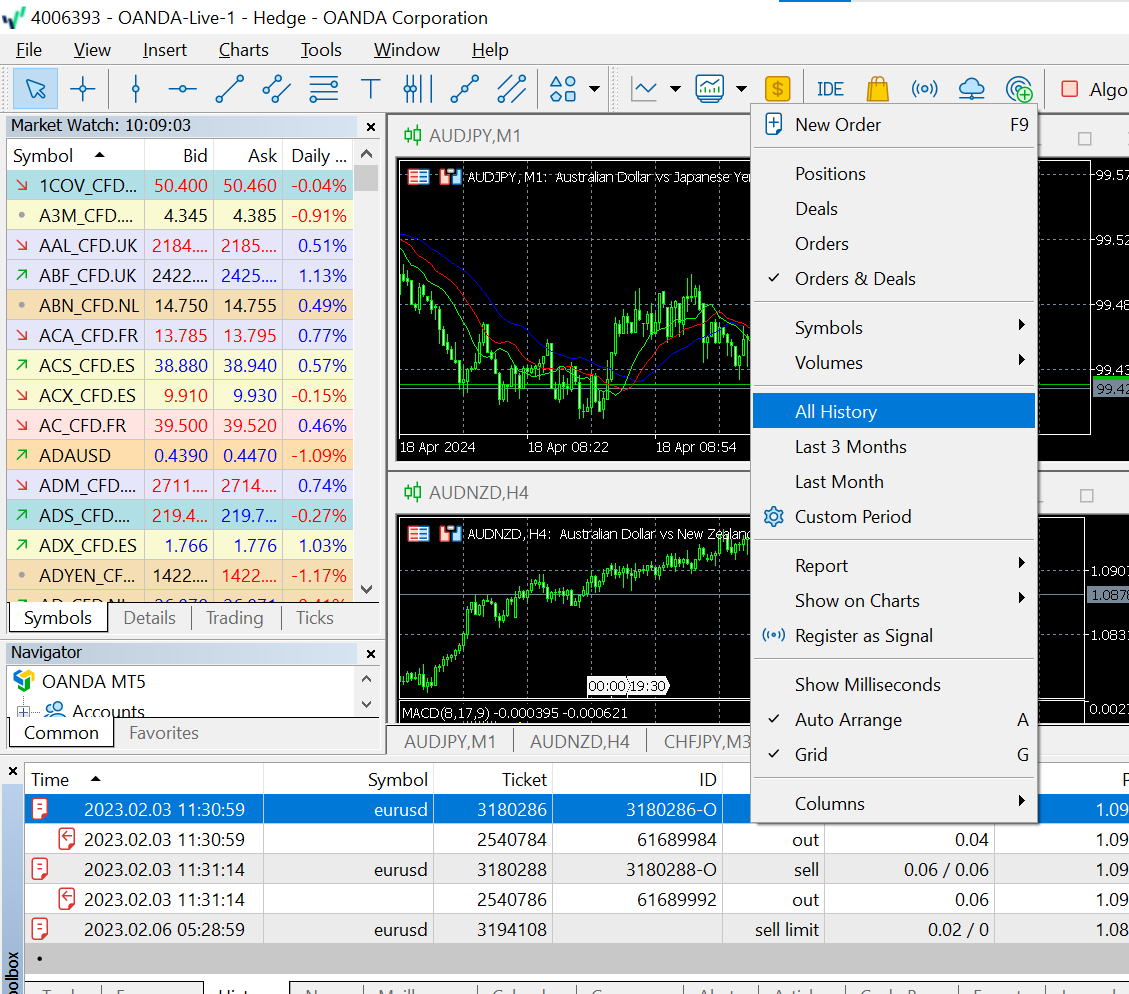
Task: Open the IDE MetaEditor button
Action: coord(830,90)
